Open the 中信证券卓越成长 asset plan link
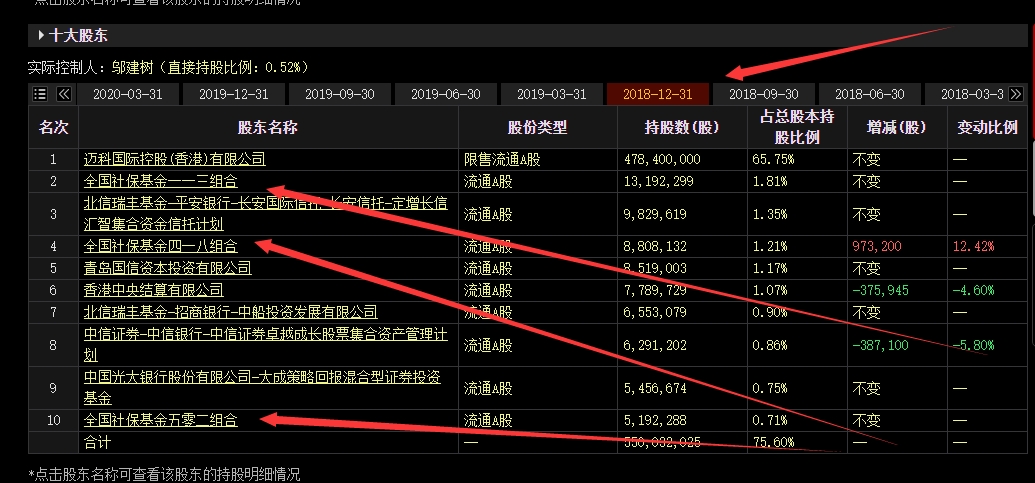The width and height of the screenshot is (1035, 483). (265, 344)
